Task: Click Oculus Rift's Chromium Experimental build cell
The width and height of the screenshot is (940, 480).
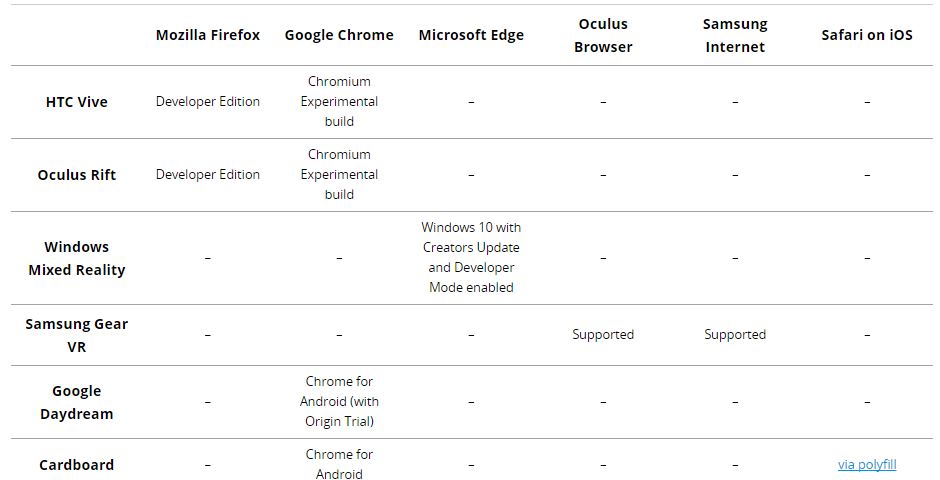Action: (x=339, y=174)
